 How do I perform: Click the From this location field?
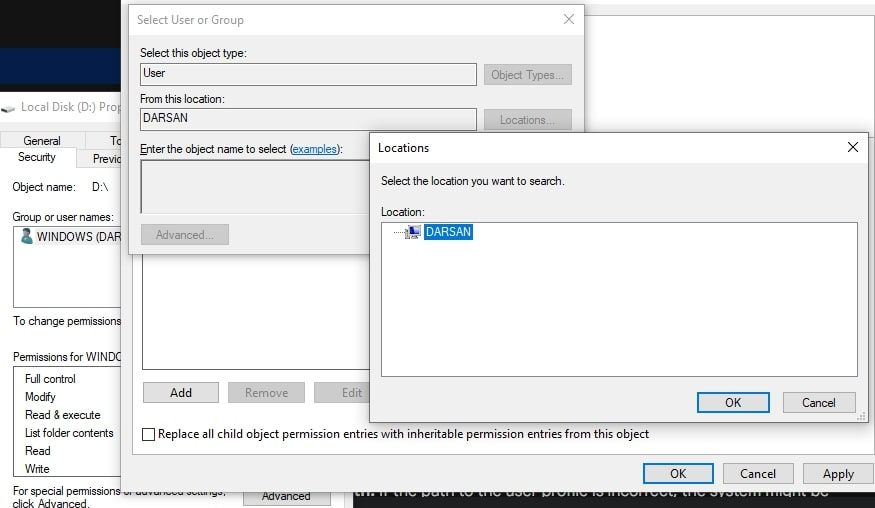[x=308, y=119]
